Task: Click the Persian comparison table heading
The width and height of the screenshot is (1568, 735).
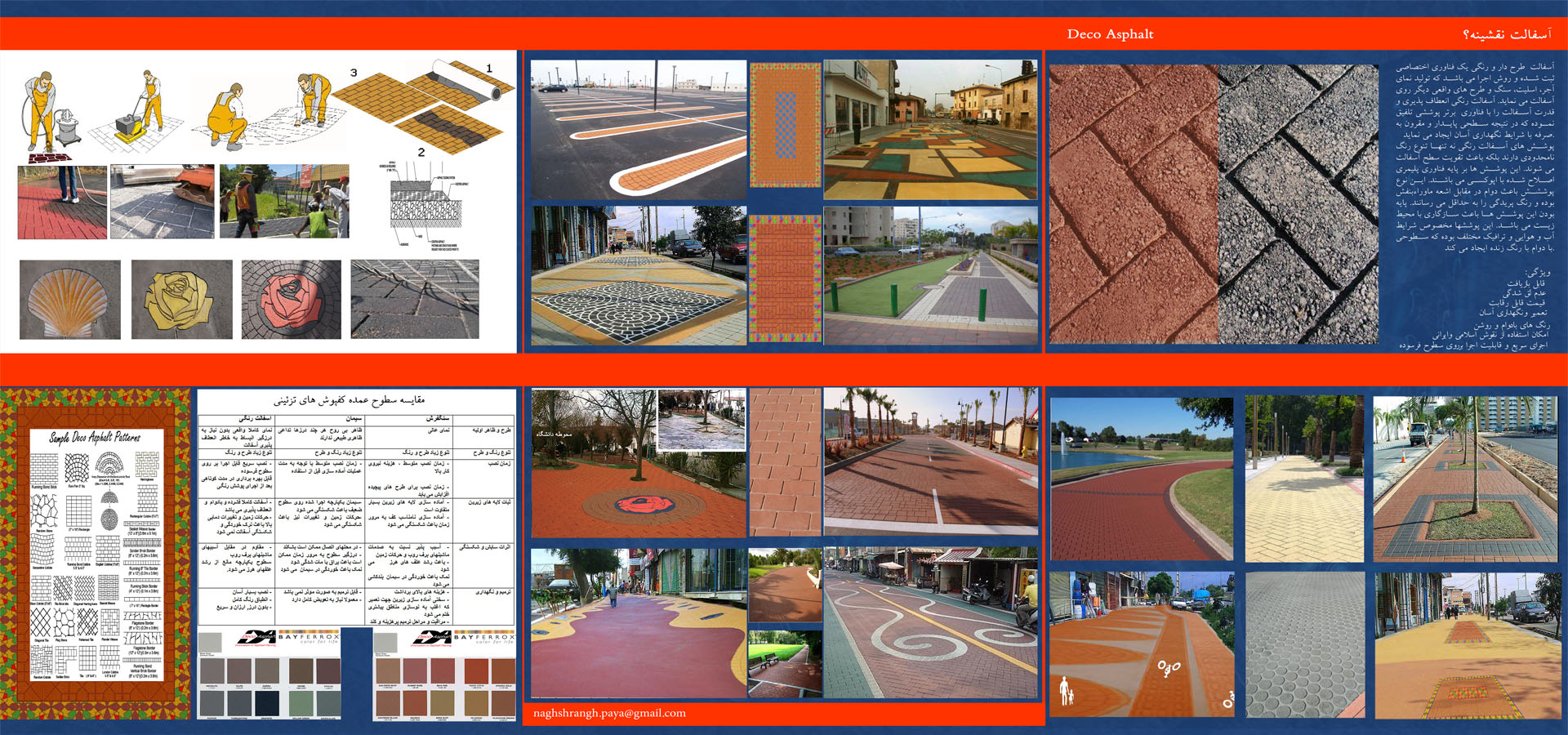Action: (x=350, y=400)
